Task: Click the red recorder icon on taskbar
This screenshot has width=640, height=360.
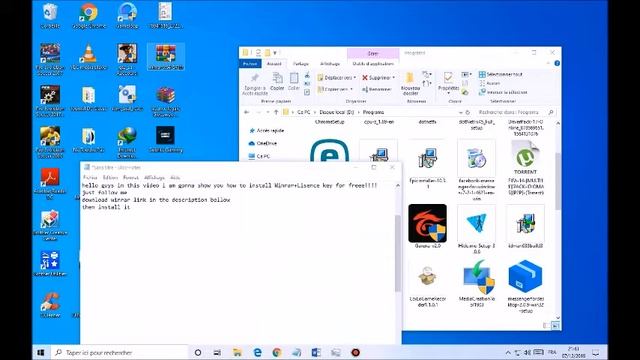Action: tap(356, 352)
